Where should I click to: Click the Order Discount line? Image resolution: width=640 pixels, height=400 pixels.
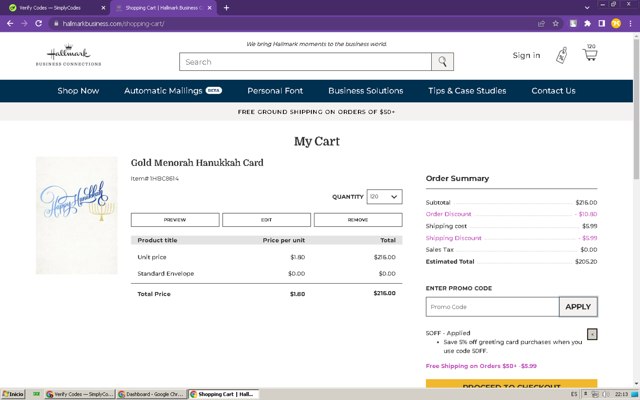511,214
